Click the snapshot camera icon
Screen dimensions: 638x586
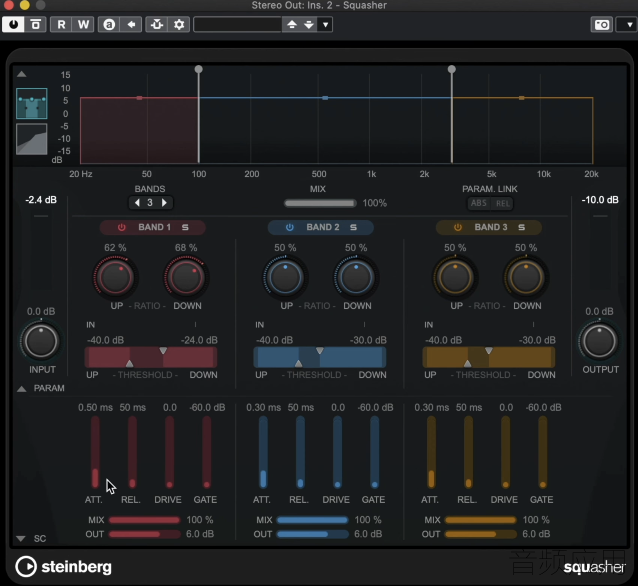(602, 25)
